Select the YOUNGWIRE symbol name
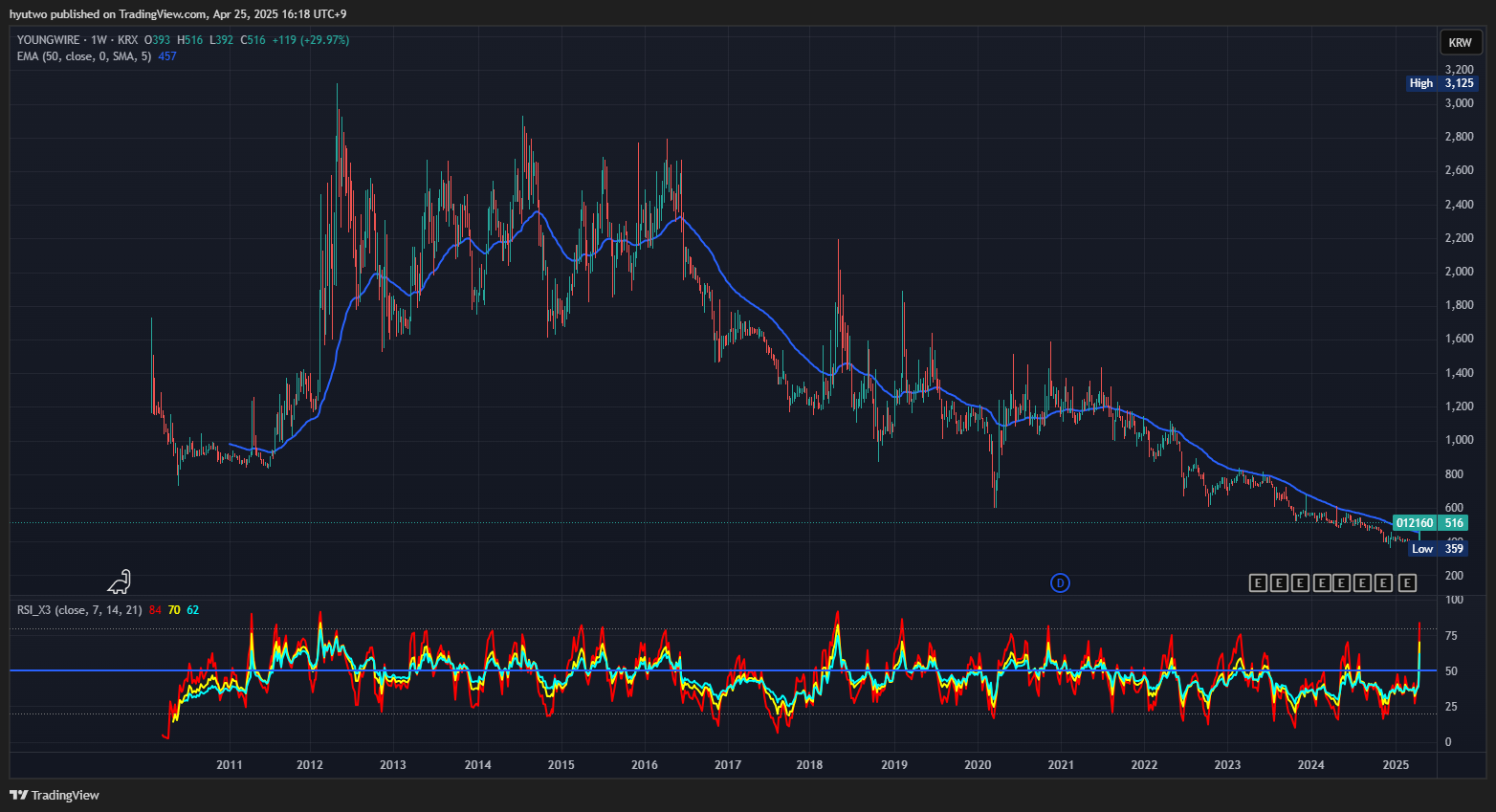 pyautogui.click(x=49, y=40)
